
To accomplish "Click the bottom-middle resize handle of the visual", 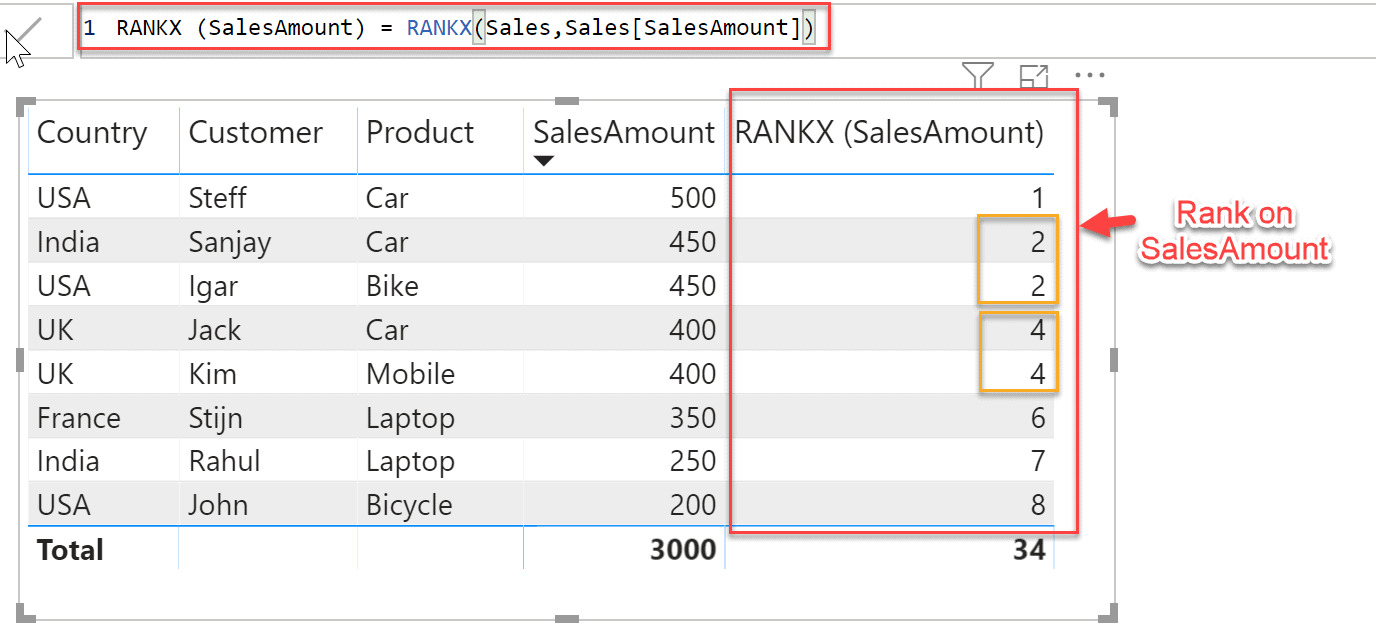I will click(566, 619).
